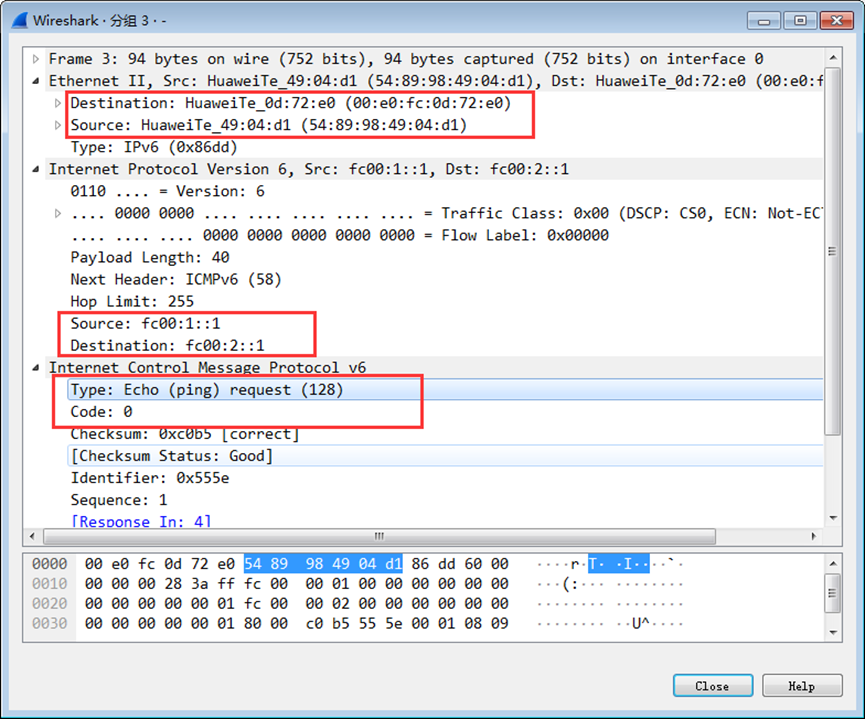Open Help for the packet dialog
The height and width of the screenshot is (719, 865).
tap(802, 686)
